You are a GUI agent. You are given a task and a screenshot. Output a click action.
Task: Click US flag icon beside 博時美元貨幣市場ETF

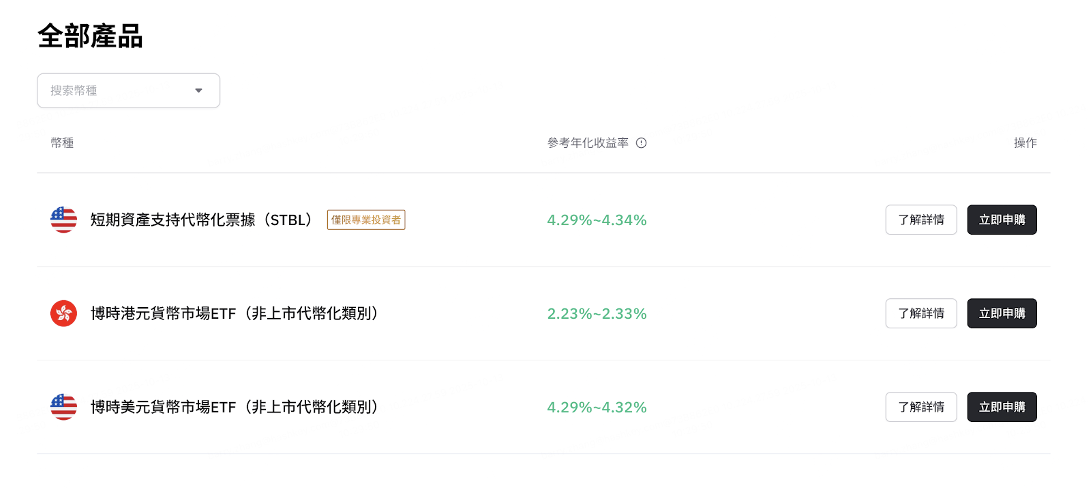pos(63,407)
